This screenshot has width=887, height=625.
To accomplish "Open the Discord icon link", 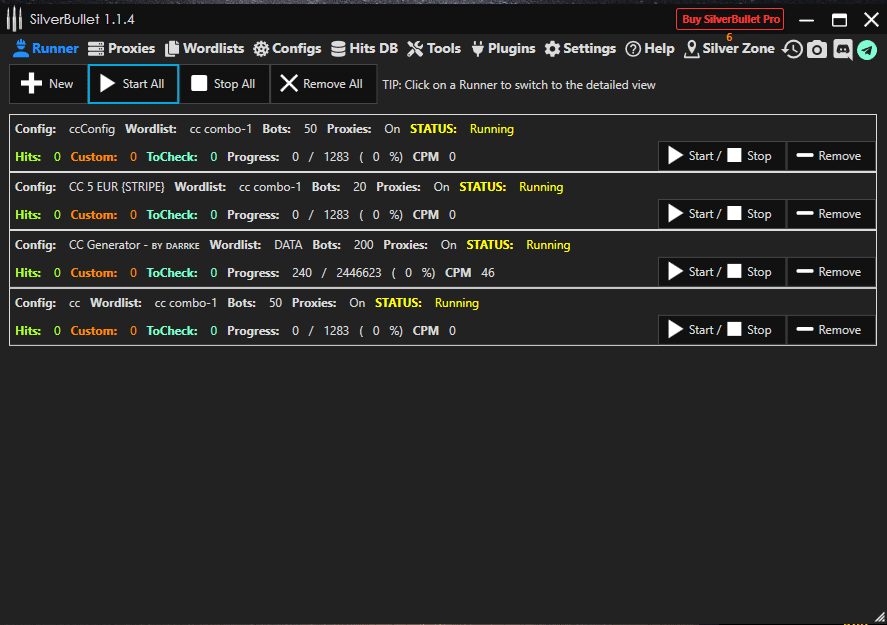I will pyautogui.click(x=842, y=49).
